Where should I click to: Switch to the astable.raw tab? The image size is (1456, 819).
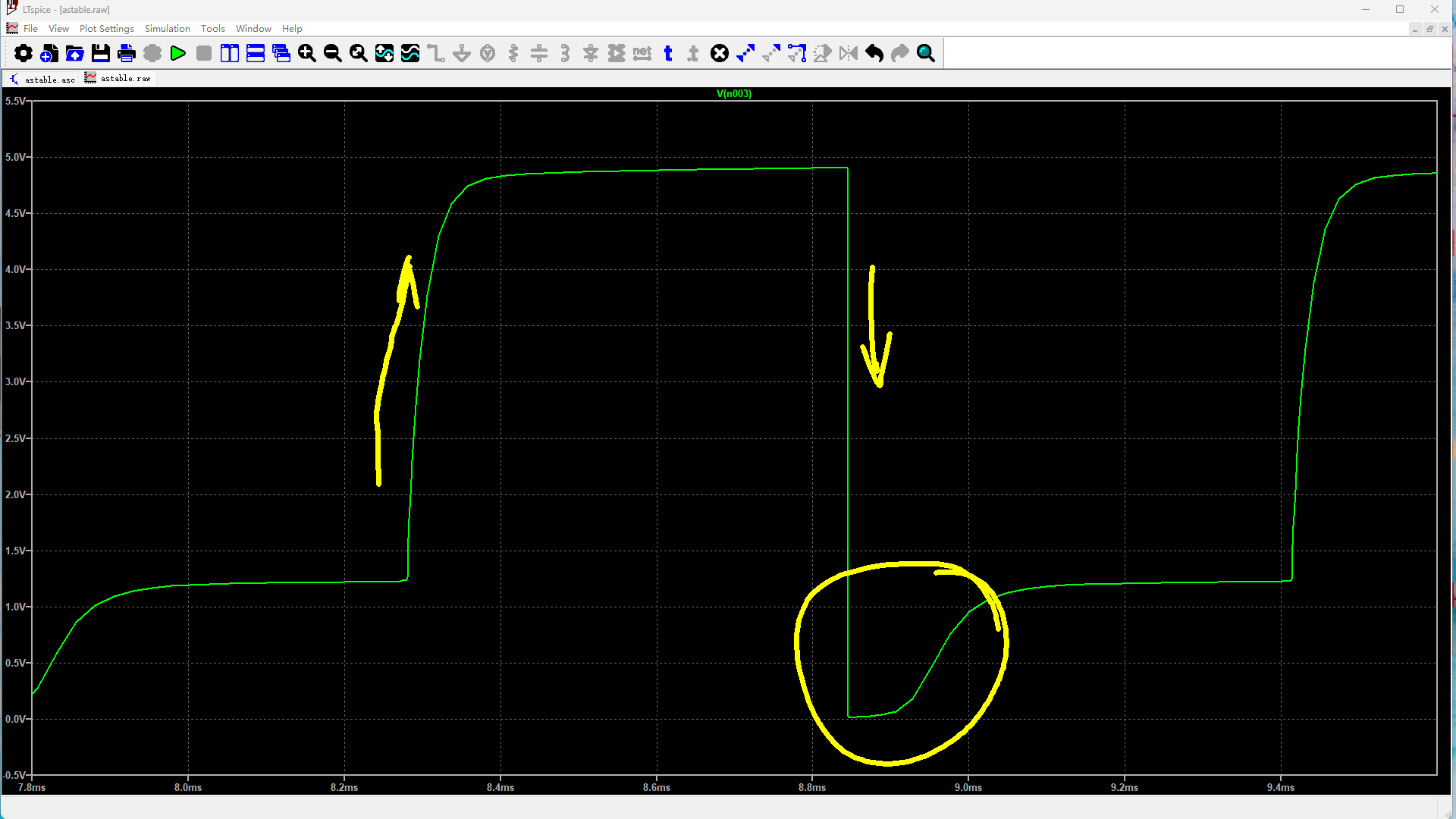coord(118,78)
